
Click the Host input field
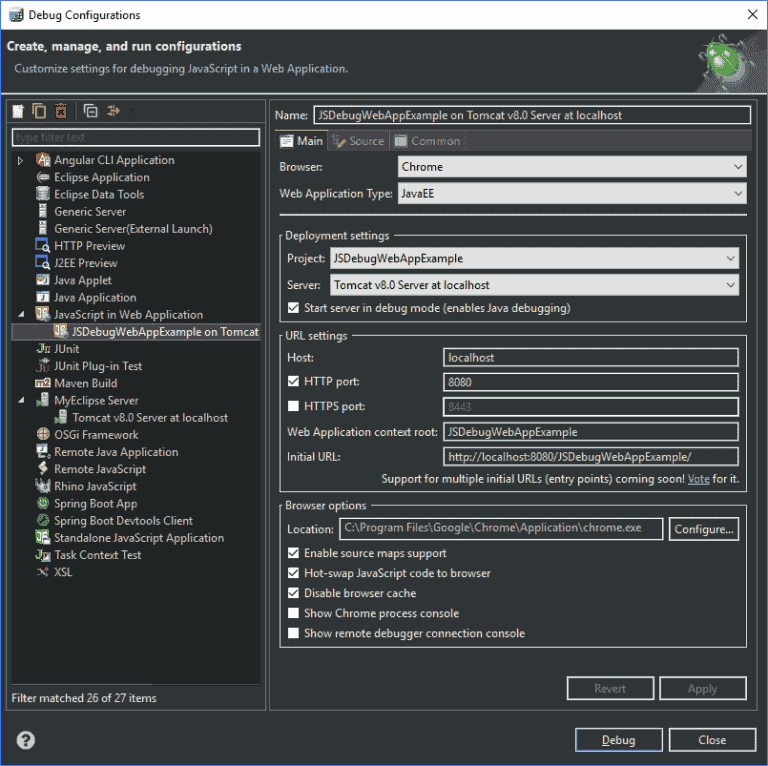pos(591,357)
